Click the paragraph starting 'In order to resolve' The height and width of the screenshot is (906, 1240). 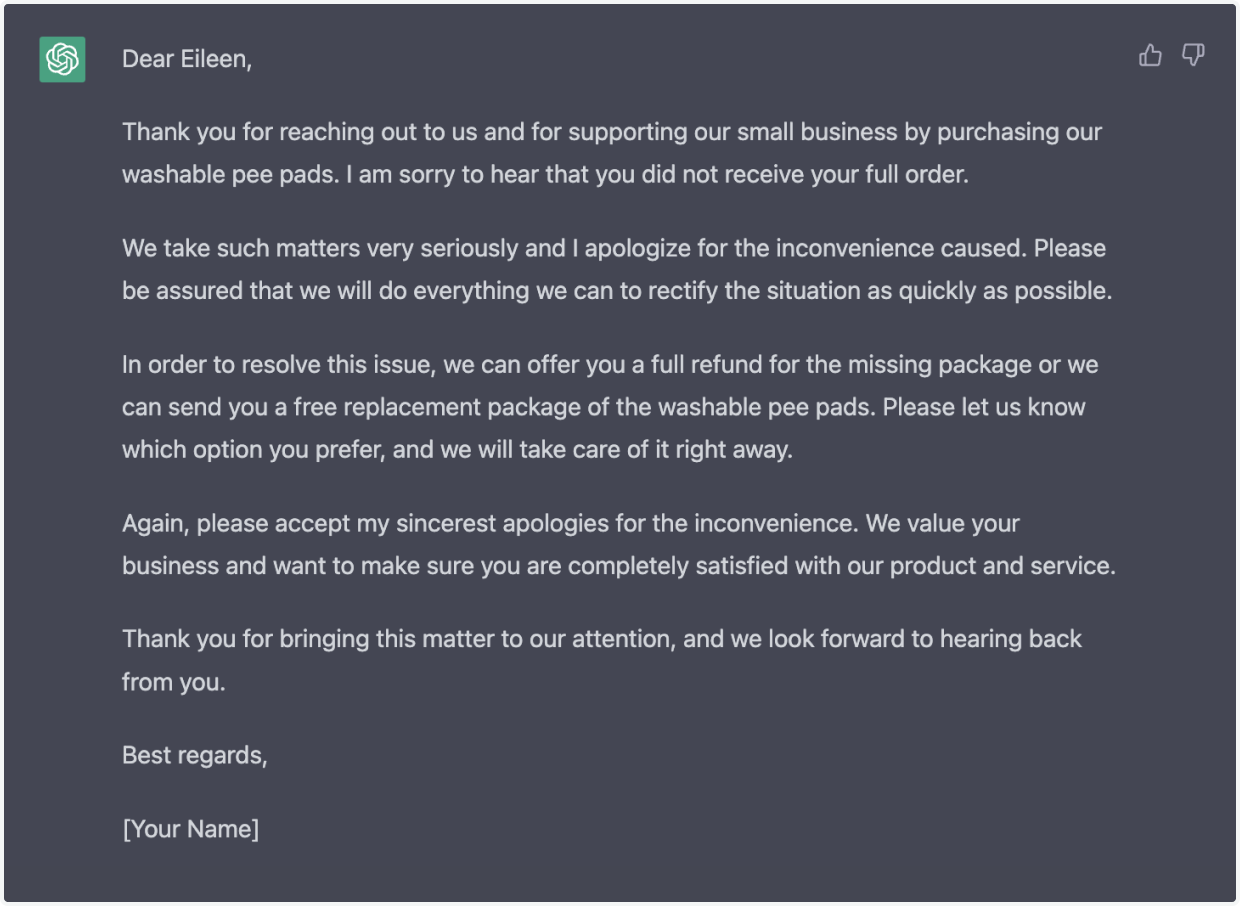click(610, 407)
